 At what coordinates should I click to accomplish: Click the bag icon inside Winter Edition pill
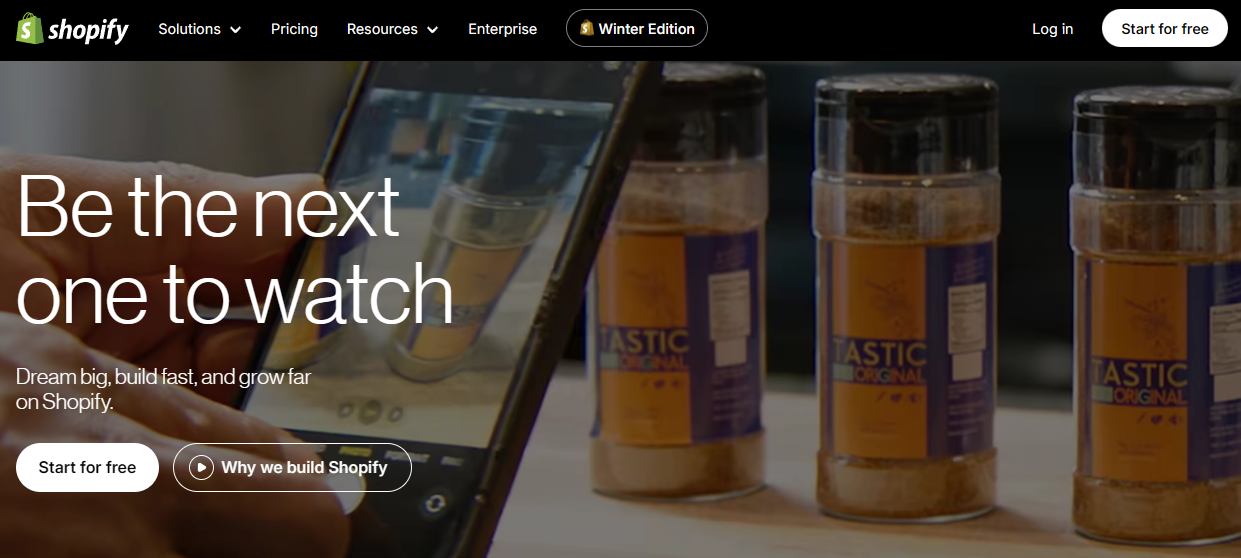(x=587, y=29)
